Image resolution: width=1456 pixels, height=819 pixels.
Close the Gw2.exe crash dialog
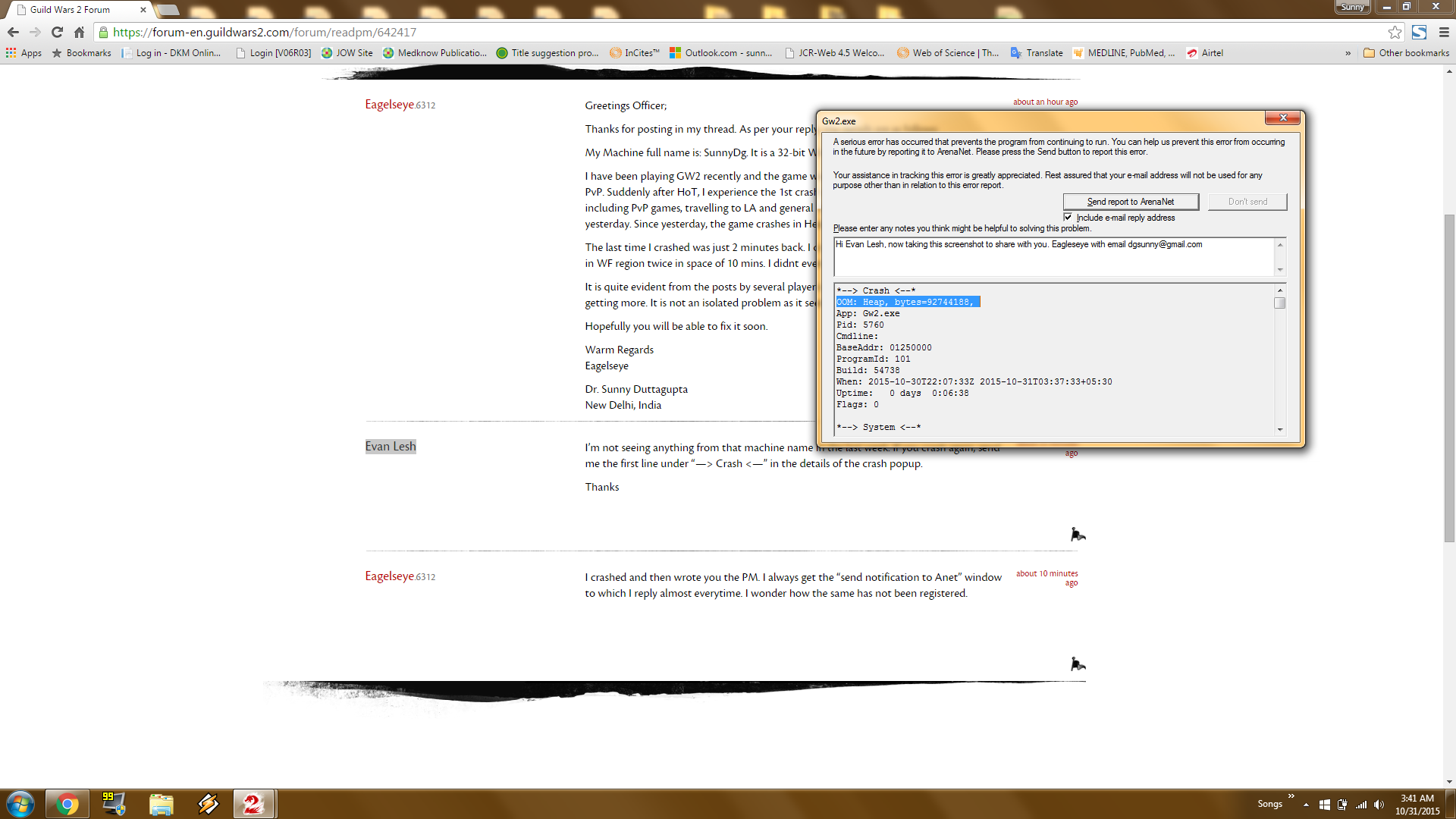[1283, 118]
